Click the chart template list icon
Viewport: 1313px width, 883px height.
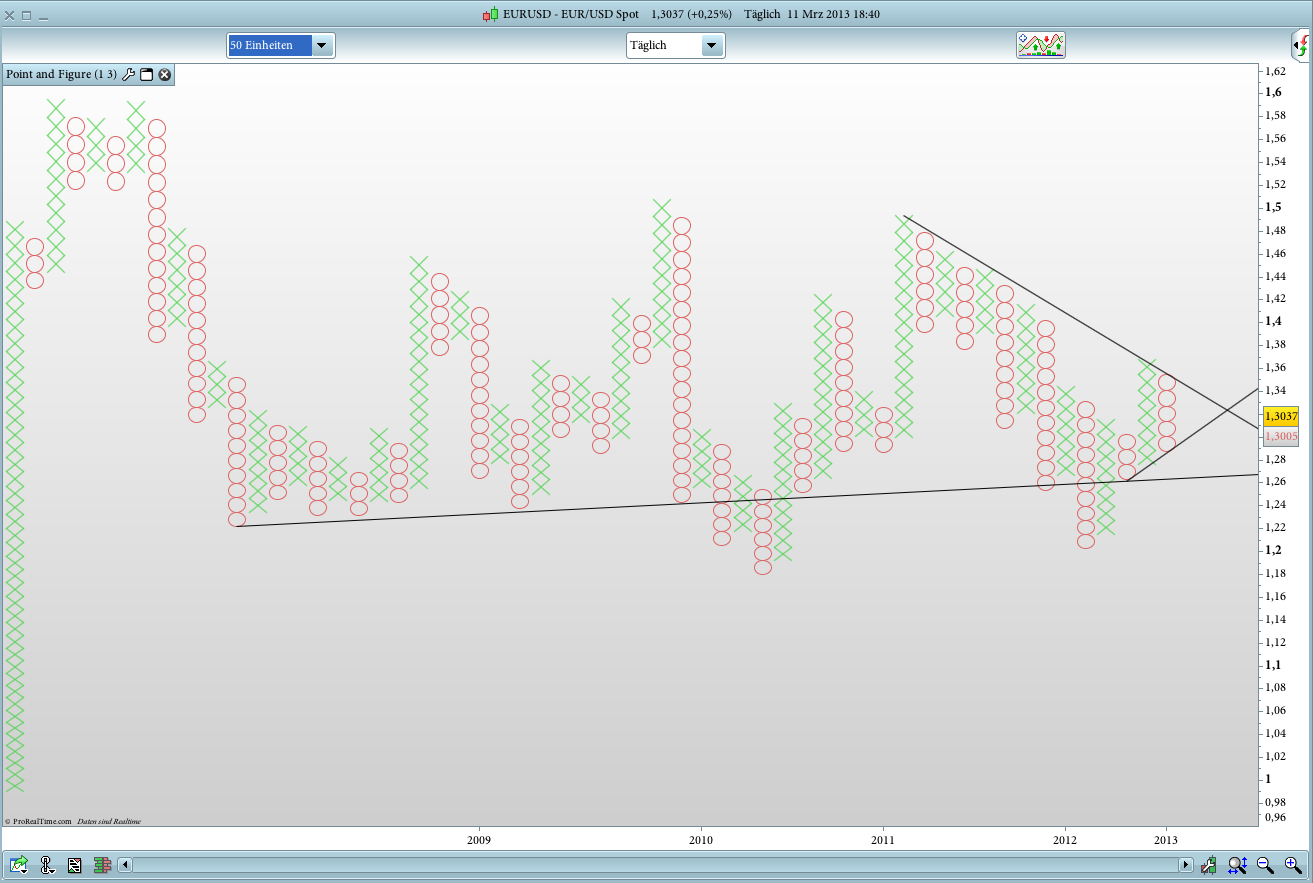[x=74, y=865]
